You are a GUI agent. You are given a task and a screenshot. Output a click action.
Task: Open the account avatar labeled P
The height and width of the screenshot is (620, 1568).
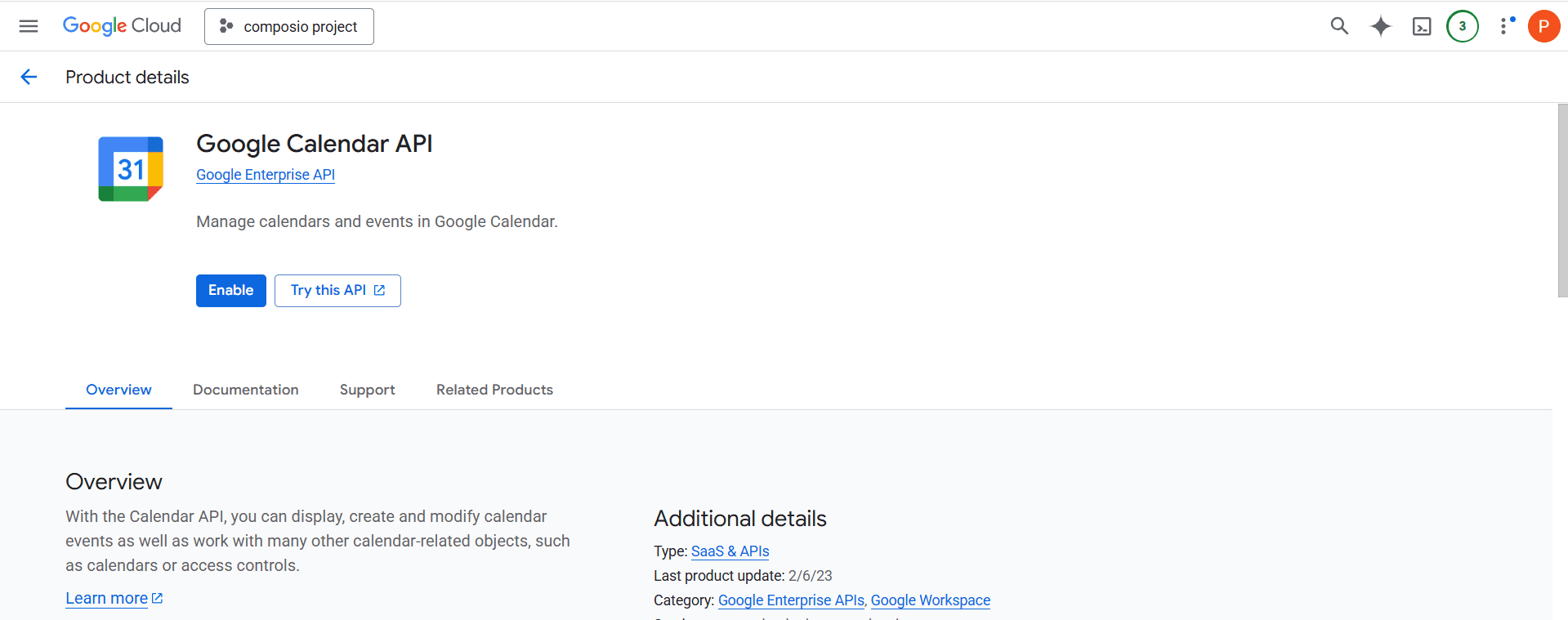click(1543, 26)
